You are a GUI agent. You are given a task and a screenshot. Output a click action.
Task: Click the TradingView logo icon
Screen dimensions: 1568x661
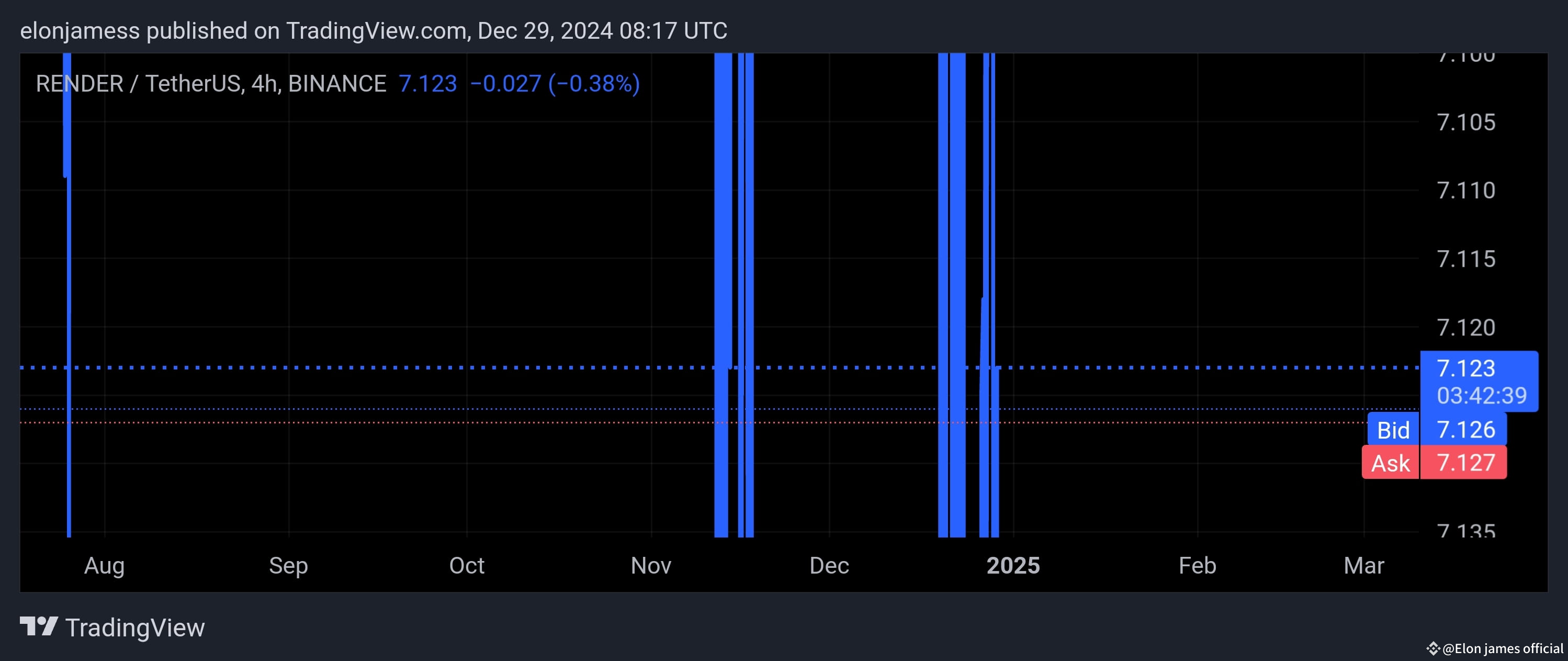pos(38,626)
